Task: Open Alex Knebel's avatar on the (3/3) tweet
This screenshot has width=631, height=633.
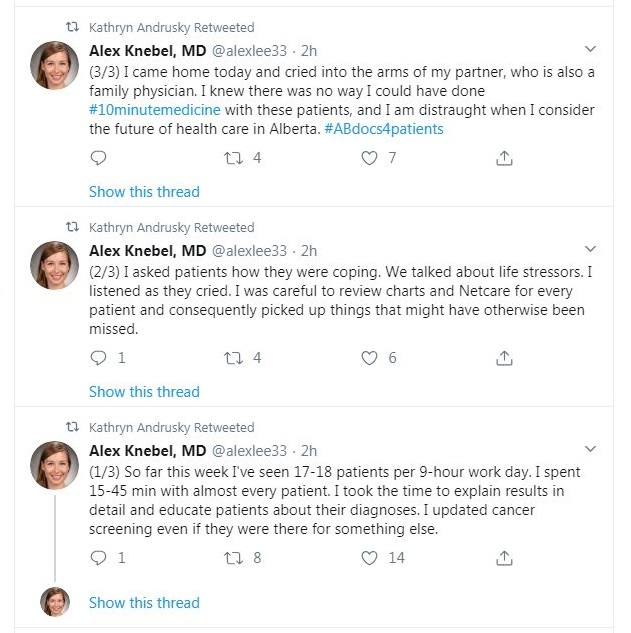Action: 55,66
